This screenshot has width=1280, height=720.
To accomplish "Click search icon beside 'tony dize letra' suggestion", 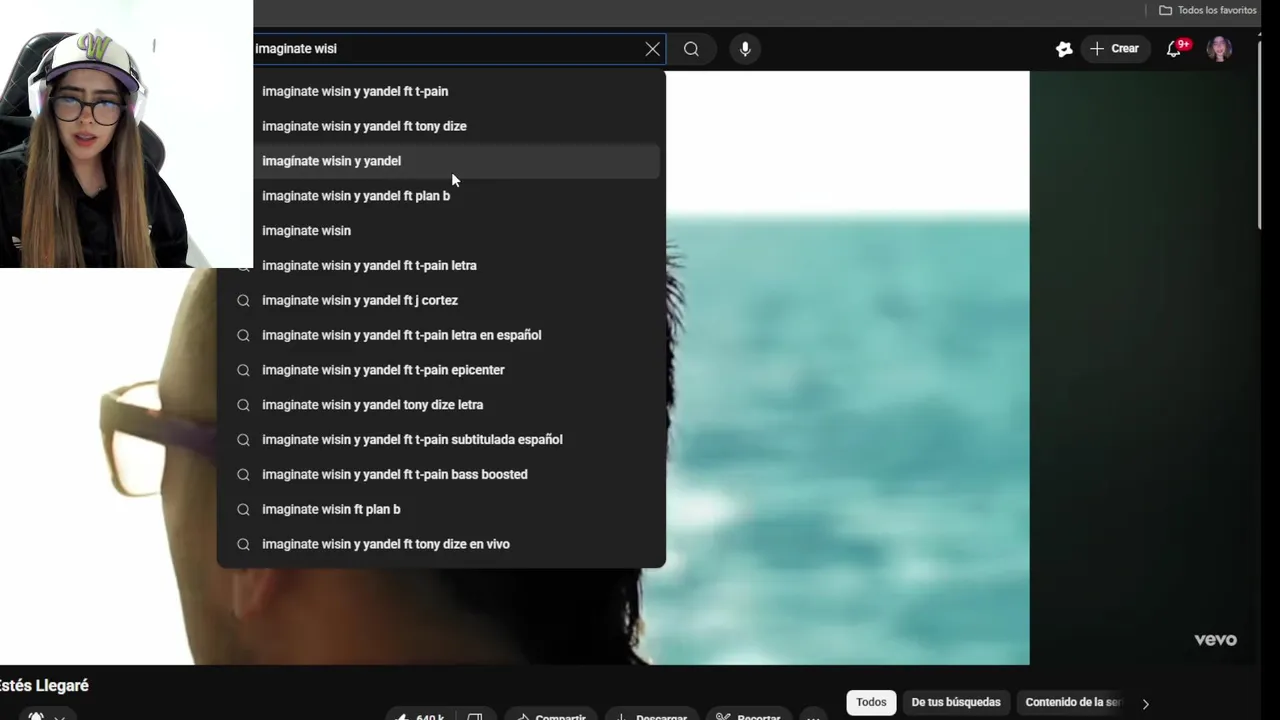I will tap(243, 405).
